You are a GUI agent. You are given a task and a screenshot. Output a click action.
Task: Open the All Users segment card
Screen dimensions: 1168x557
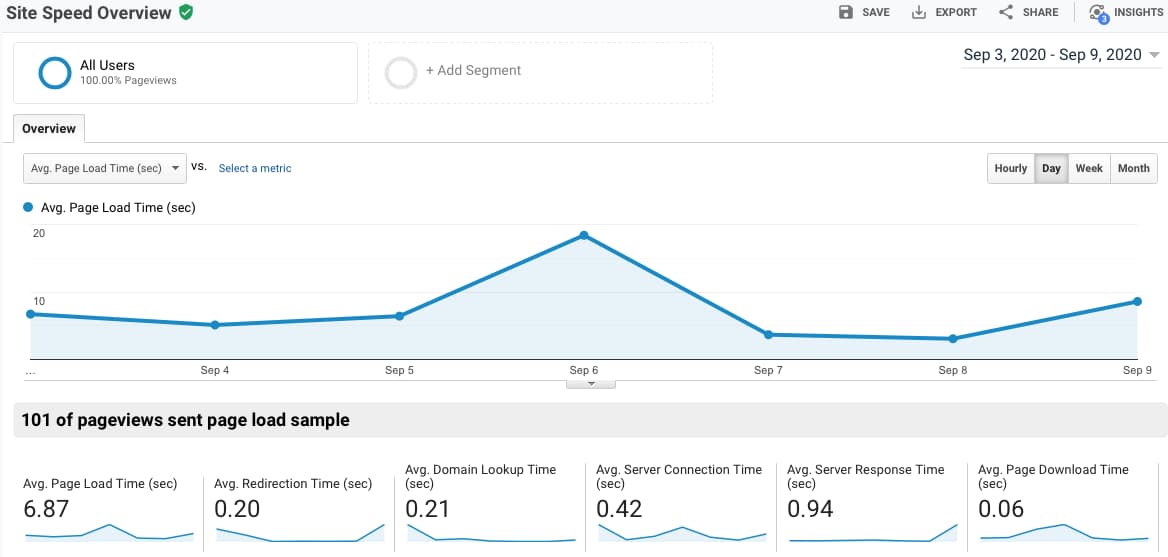click(185, 72)
